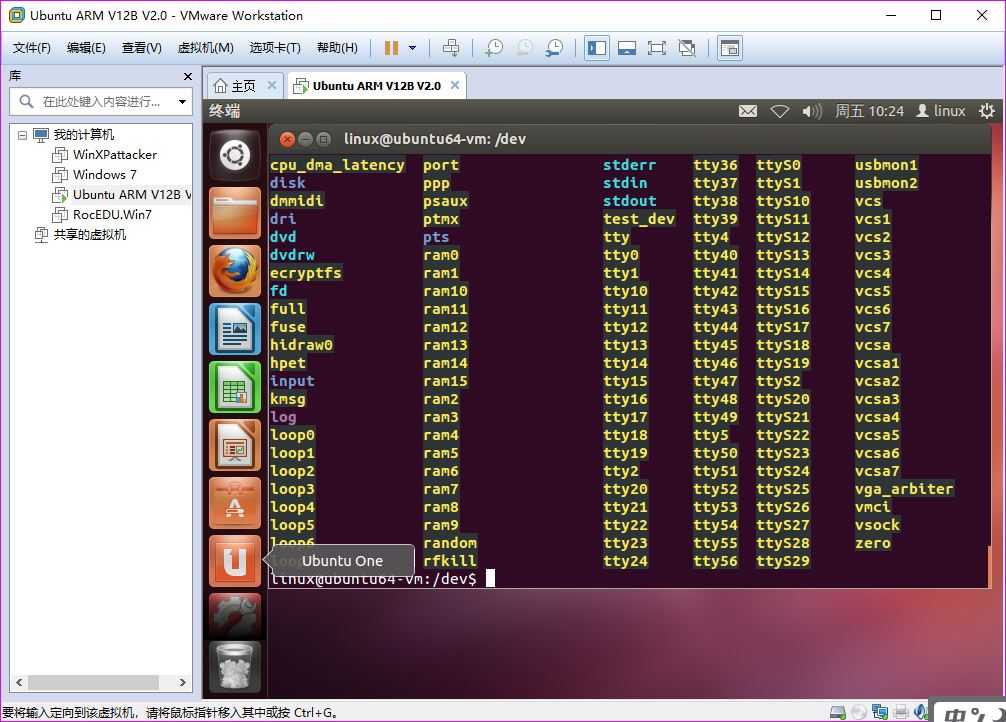Click the hard disk status icon
Screen dimensions: 1006x722
[x=837, y=712]
